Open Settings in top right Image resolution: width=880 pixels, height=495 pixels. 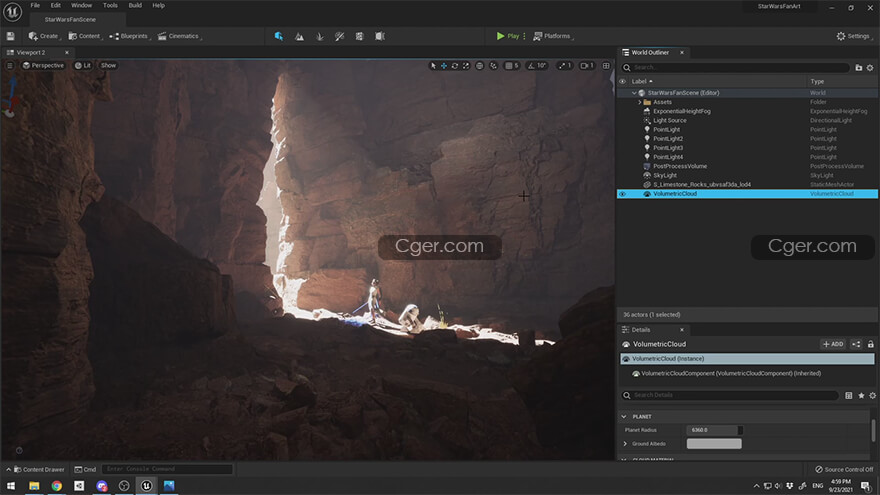click(x=852, y=36)
